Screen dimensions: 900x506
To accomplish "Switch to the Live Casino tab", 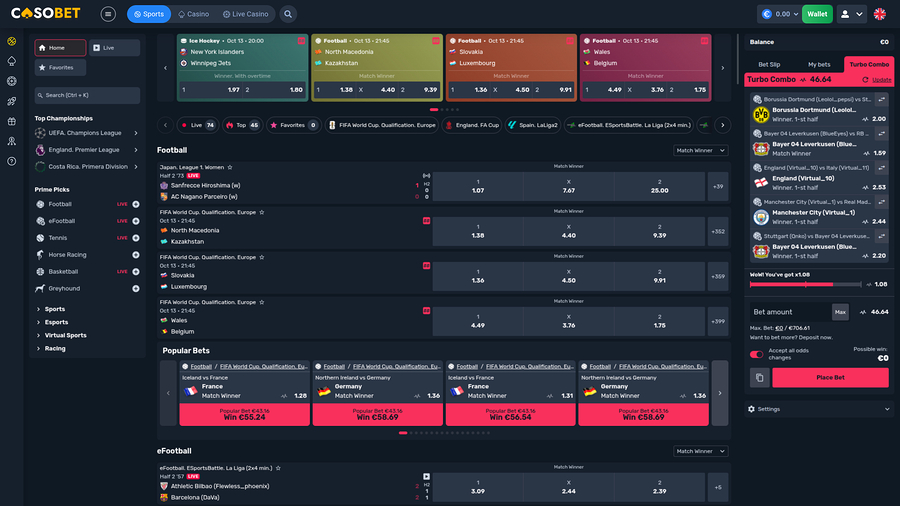I will pos(247,14).
